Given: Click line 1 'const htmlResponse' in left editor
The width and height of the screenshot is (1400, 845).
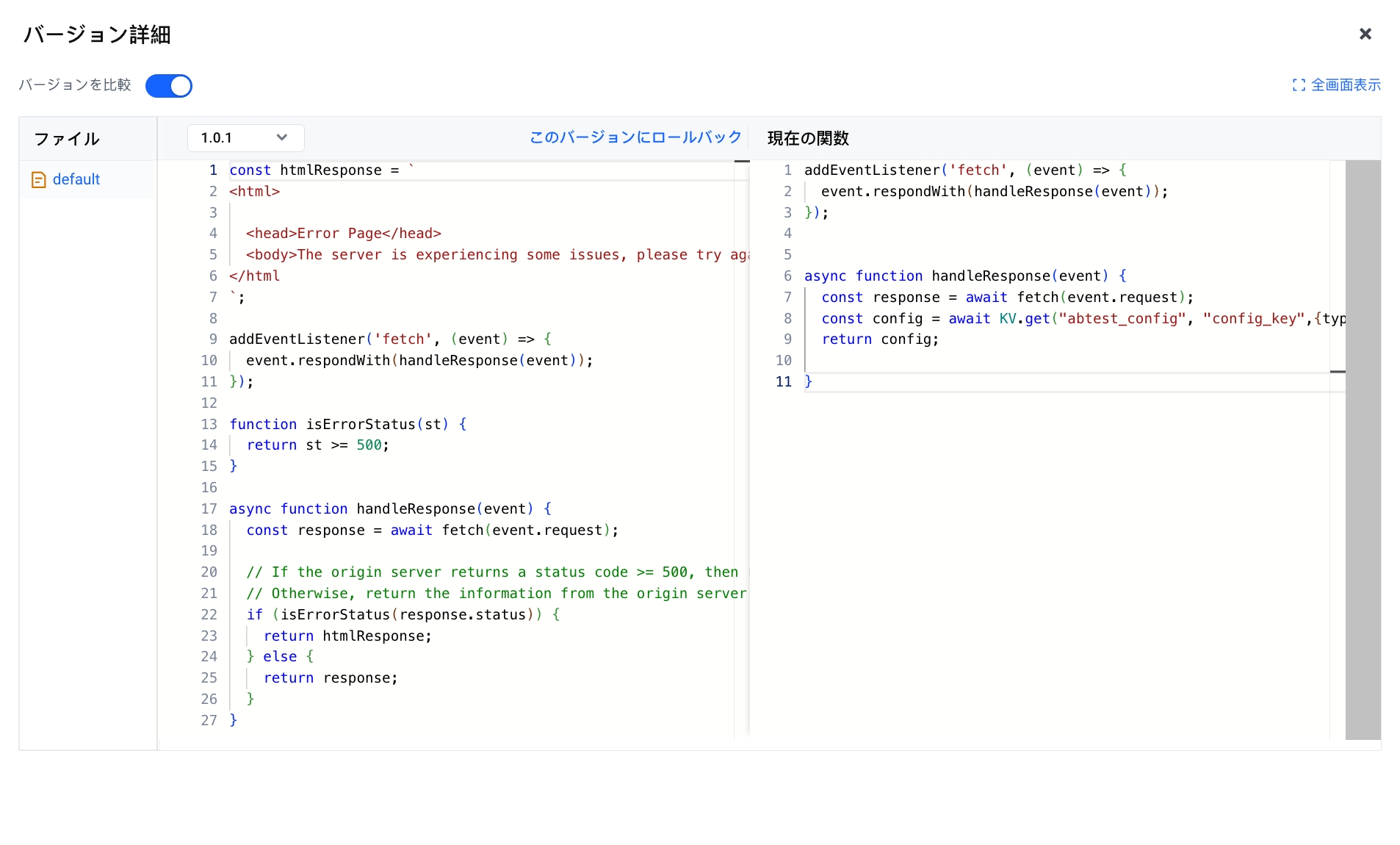Looking at the screenshot, I should tap(322, 170).
